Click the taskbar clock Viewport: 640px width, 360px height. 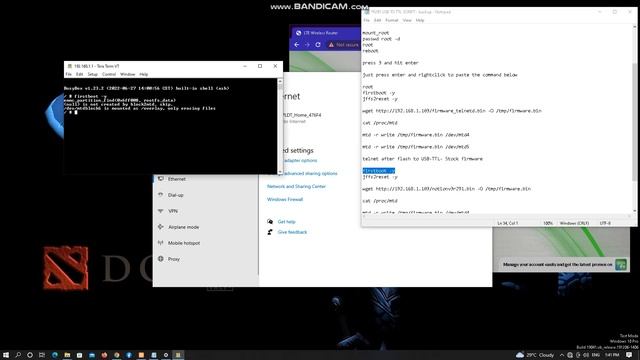[x=612, y=355]
